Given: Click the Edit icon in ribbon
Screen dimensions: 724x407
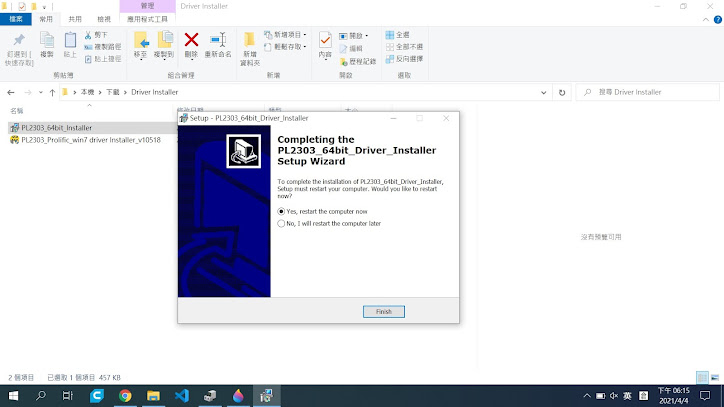Looking at the screenshot, I should pos(343,48).
